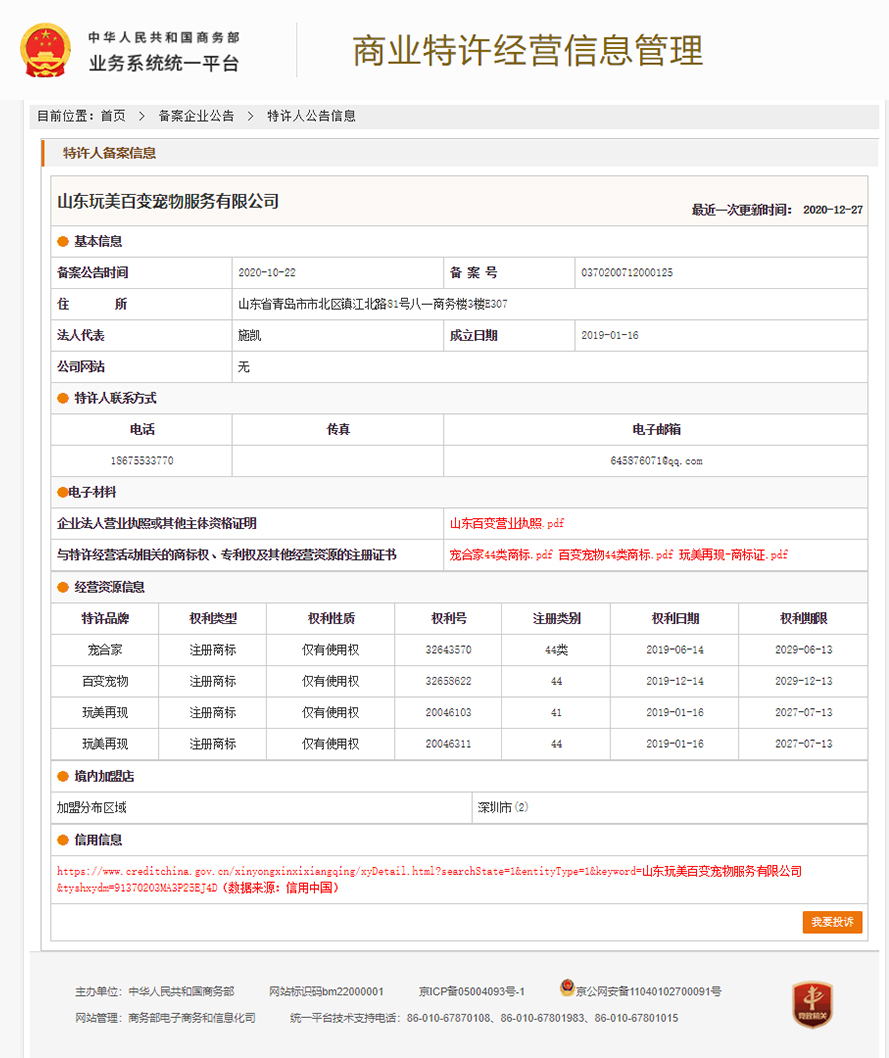This screenshot has width=889, height=1058.
Task: Click the 商业特许经营信息管理 page title
Action: tap(527, 50)
